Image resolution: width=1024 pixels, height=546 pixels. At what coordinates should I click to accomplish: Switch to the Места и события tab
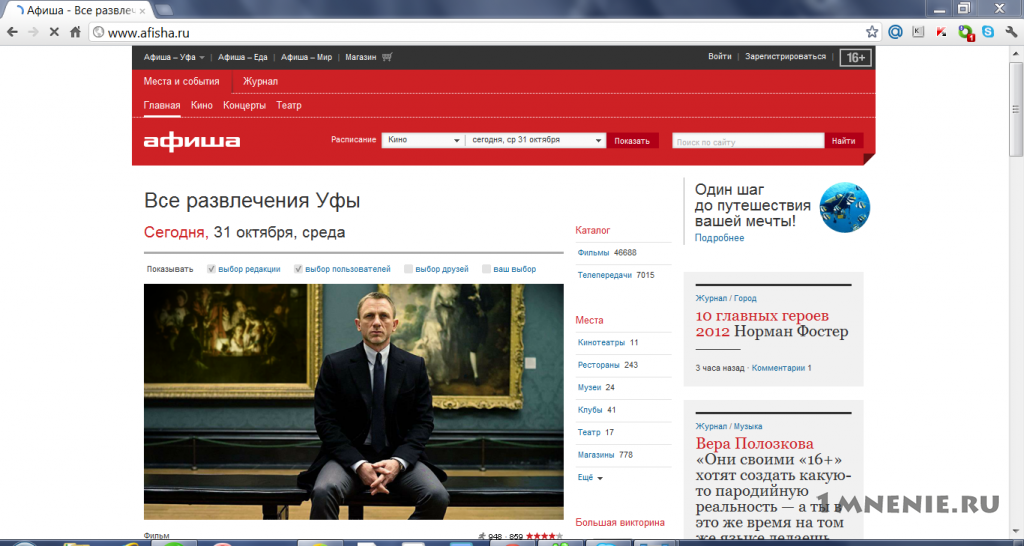182,82
